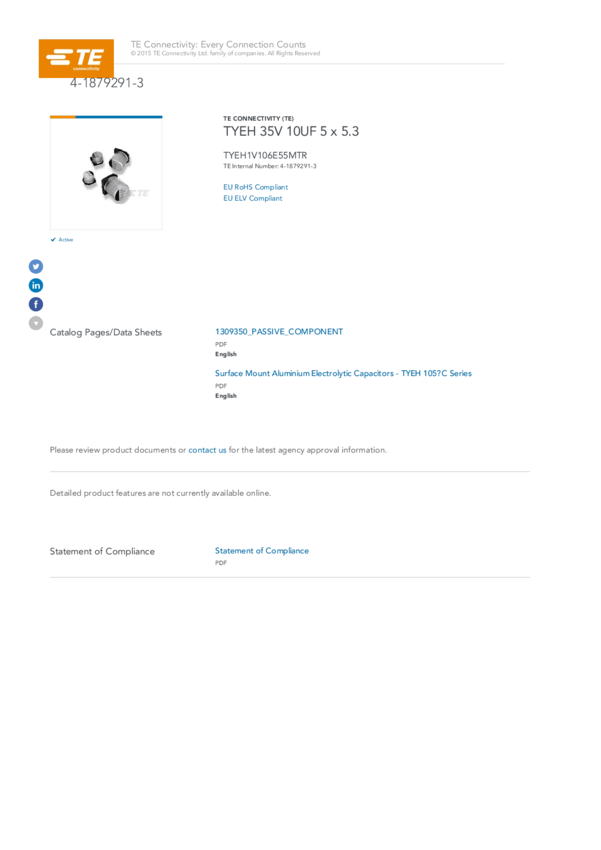Viewport: 601px width, 850px height.
Task: Share page via LinkedIn icon
Action: coord(36,285)
